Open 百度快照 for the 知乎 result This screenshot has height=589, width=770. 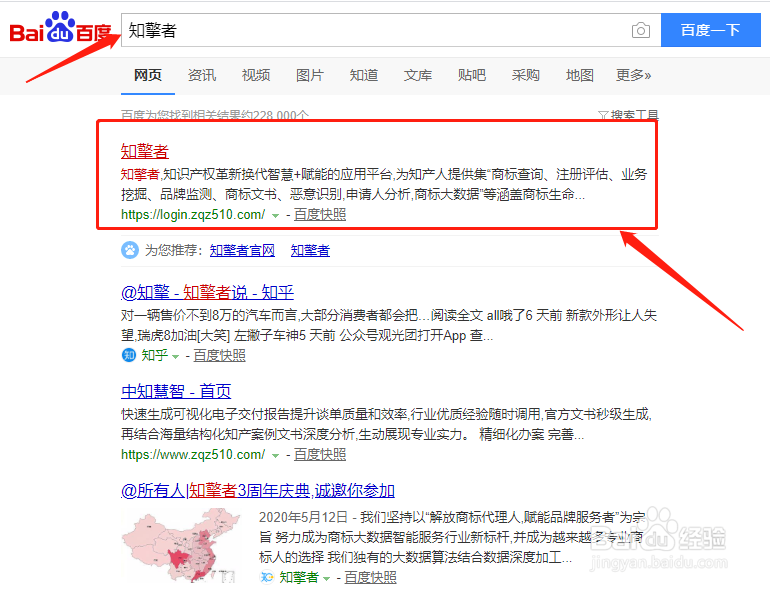point(220,355)
